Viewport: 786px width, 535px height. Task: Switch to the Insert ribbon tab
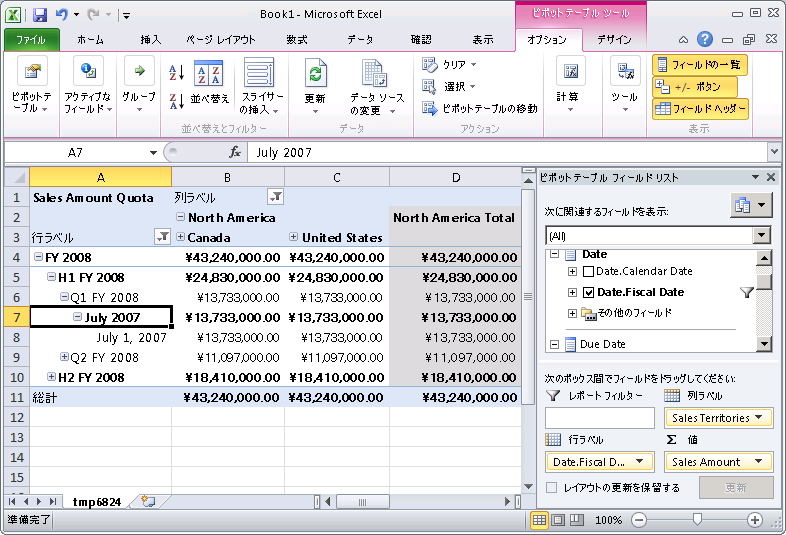(150, 40)
